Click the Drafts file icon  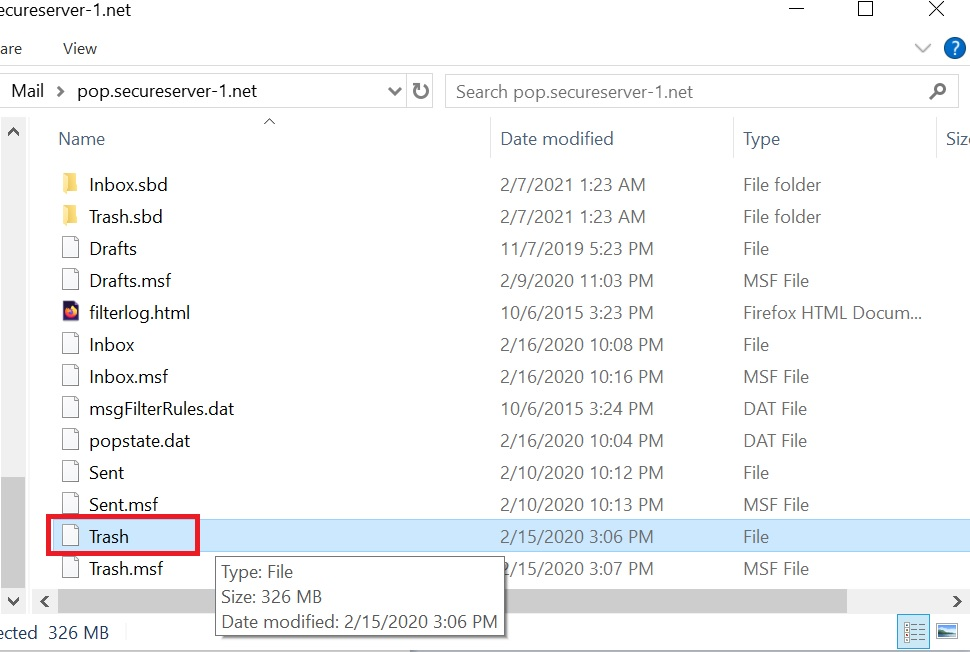[71, 247]
